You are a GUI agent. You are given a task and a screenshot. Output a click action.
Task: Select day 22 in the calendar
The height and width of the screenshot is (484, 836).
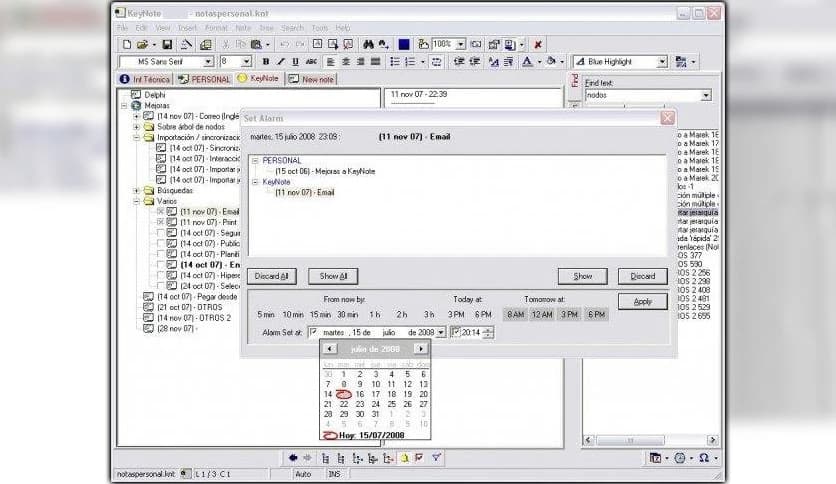[x=344, y=405]
